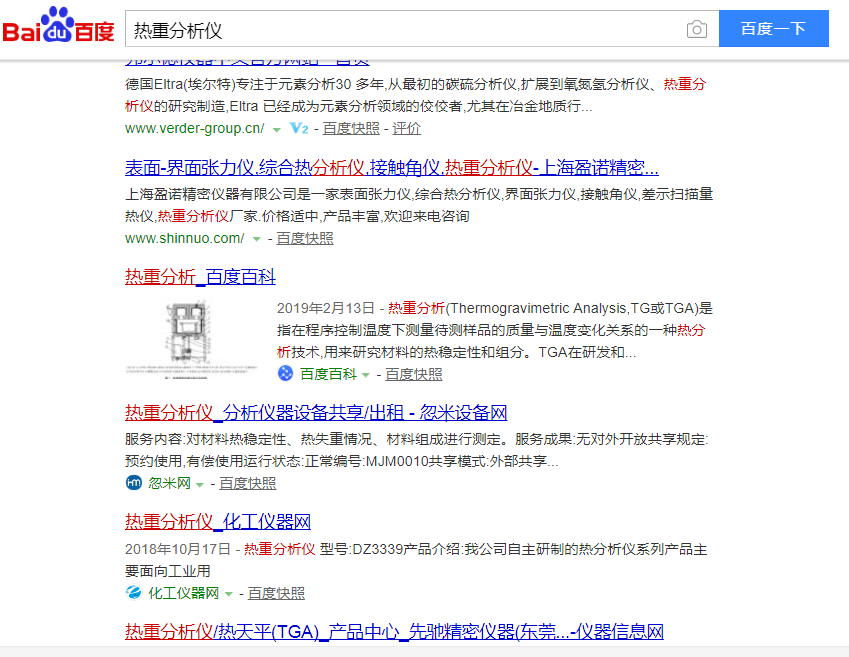The height and width of the screenshot is (657, 849).
Task: Open image search via camera icon
Action: coord(696,29)
